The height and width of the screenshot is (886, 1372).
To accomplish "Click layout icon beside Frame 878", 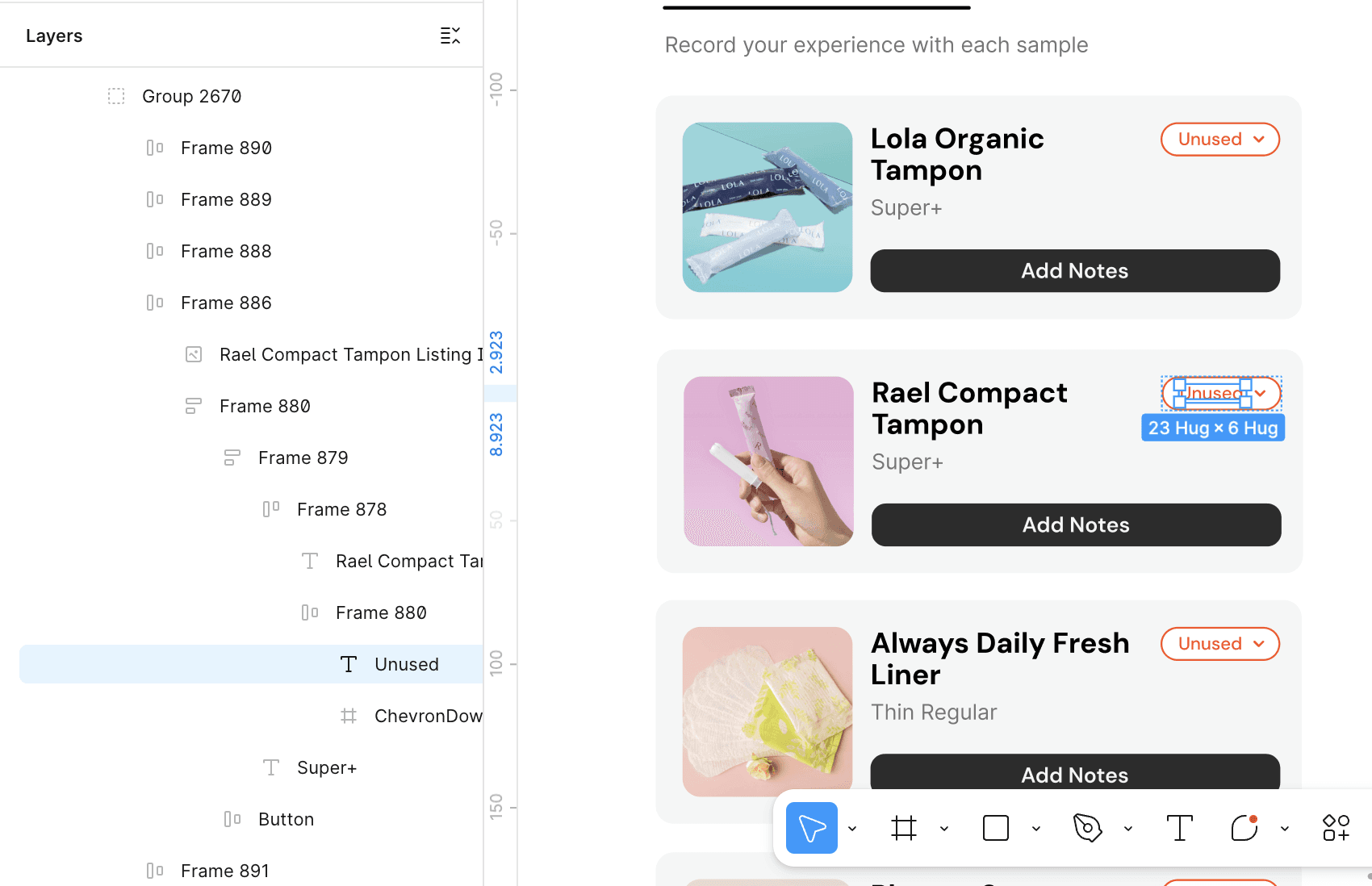I will (x=271, y=509).
